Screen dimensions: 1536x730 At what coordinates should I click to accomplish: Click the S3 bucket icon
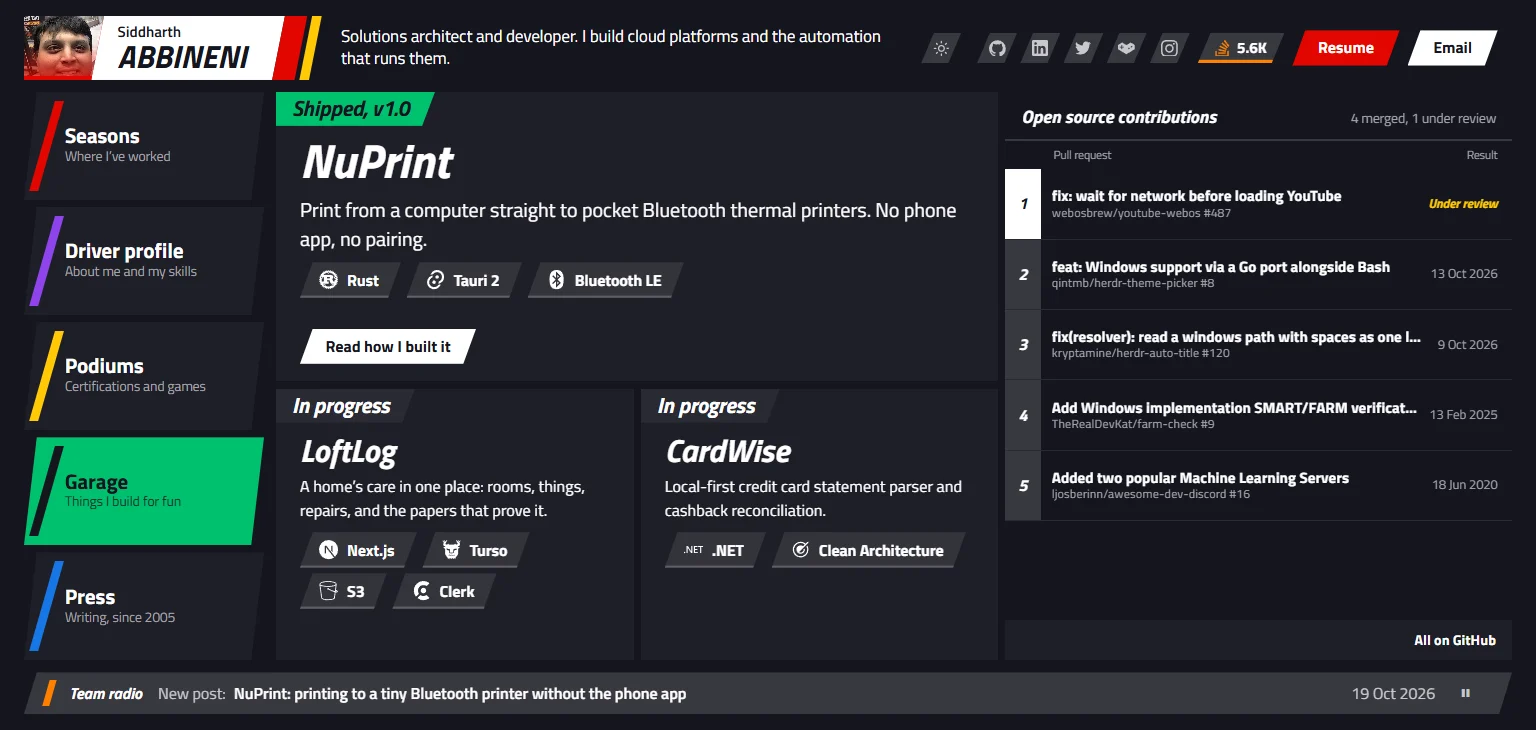328,591
